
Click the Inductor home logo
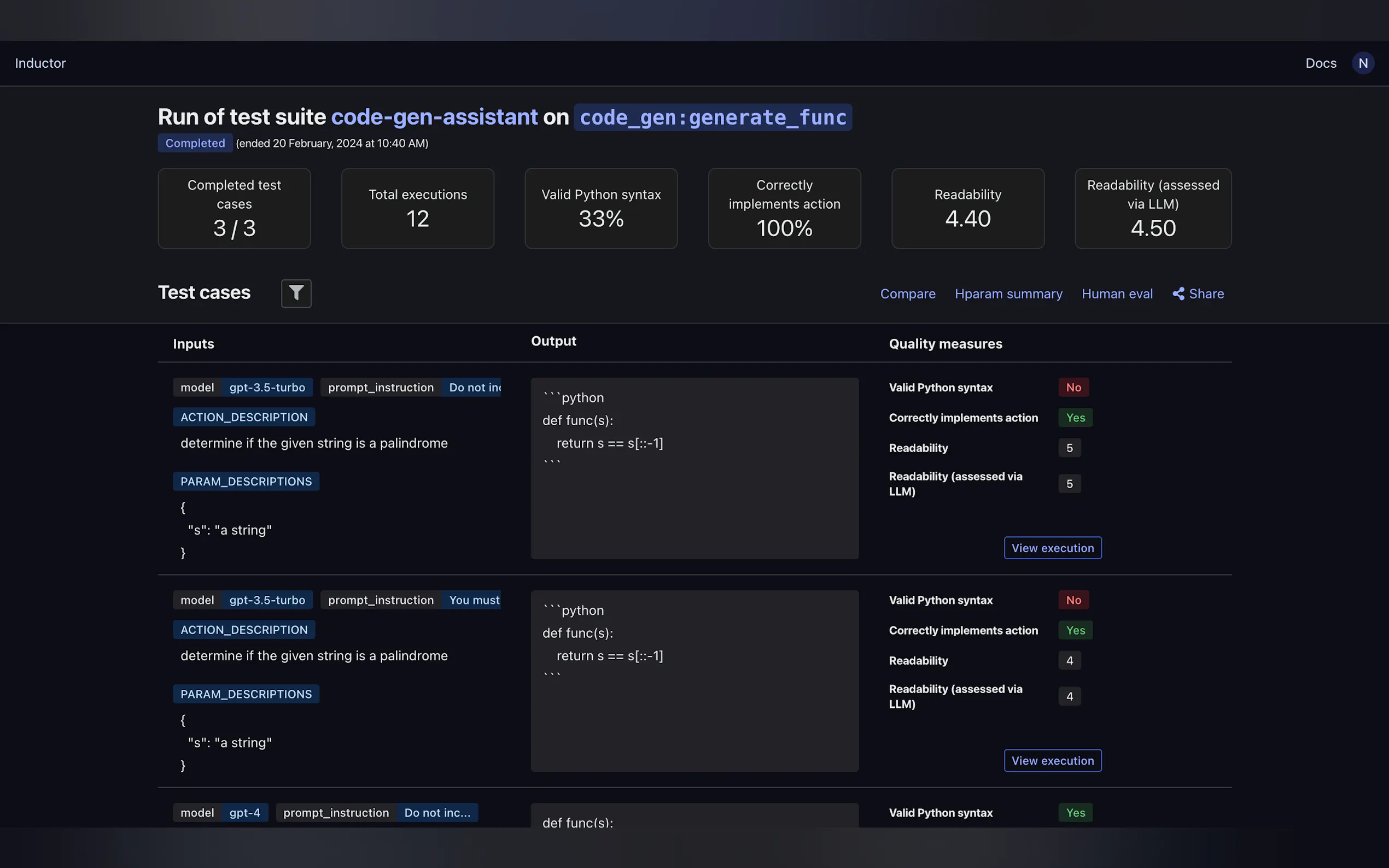point(40,63)
